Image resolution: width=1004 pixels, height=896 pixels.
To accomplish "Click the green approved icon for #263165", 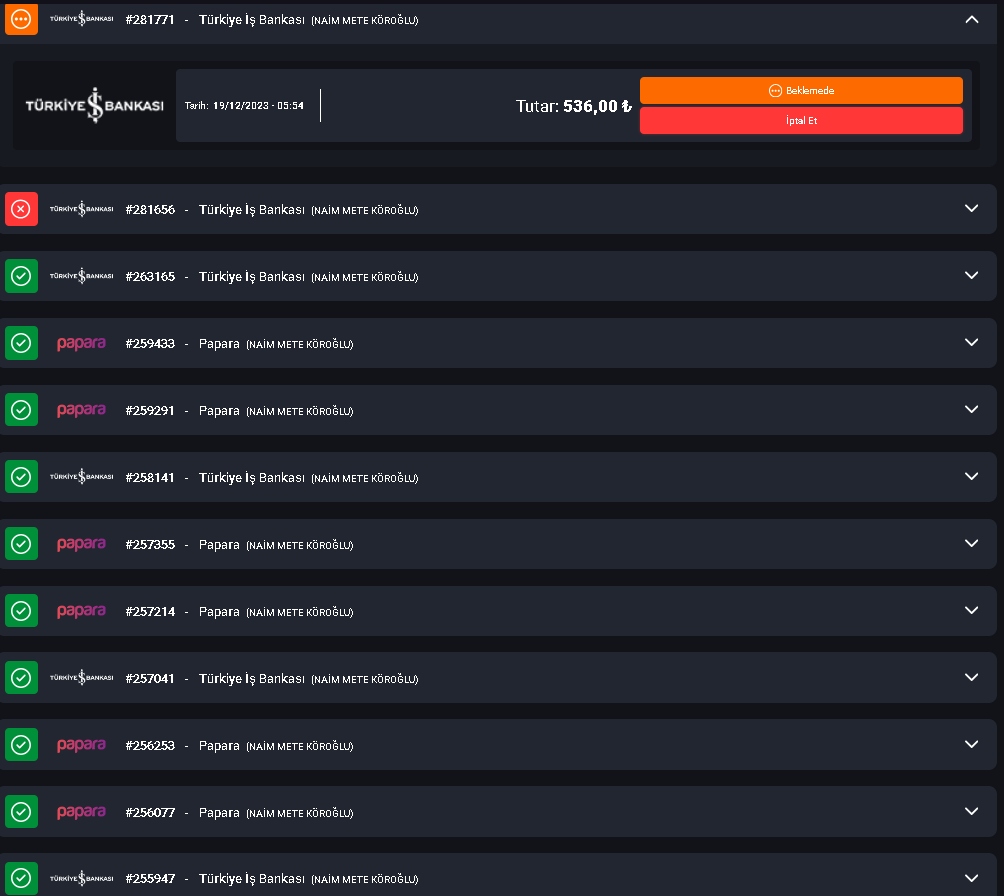I will click(21, 276).
